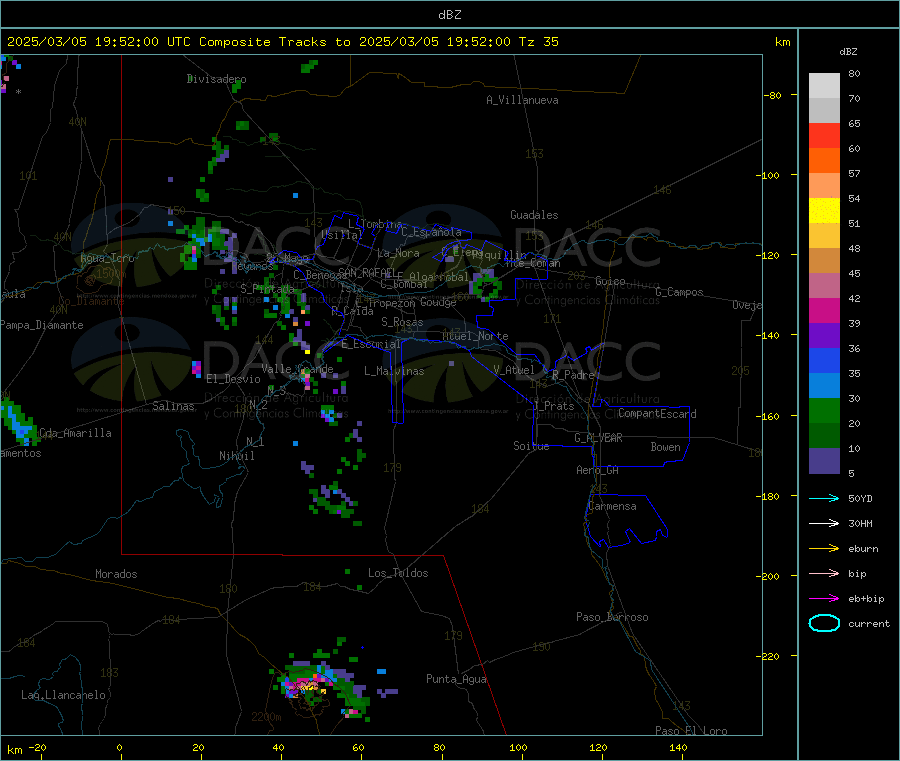Click the 'G_ALVEAR' map label
The height and width of the screenshot is (761, 900).
click(598, 438)
